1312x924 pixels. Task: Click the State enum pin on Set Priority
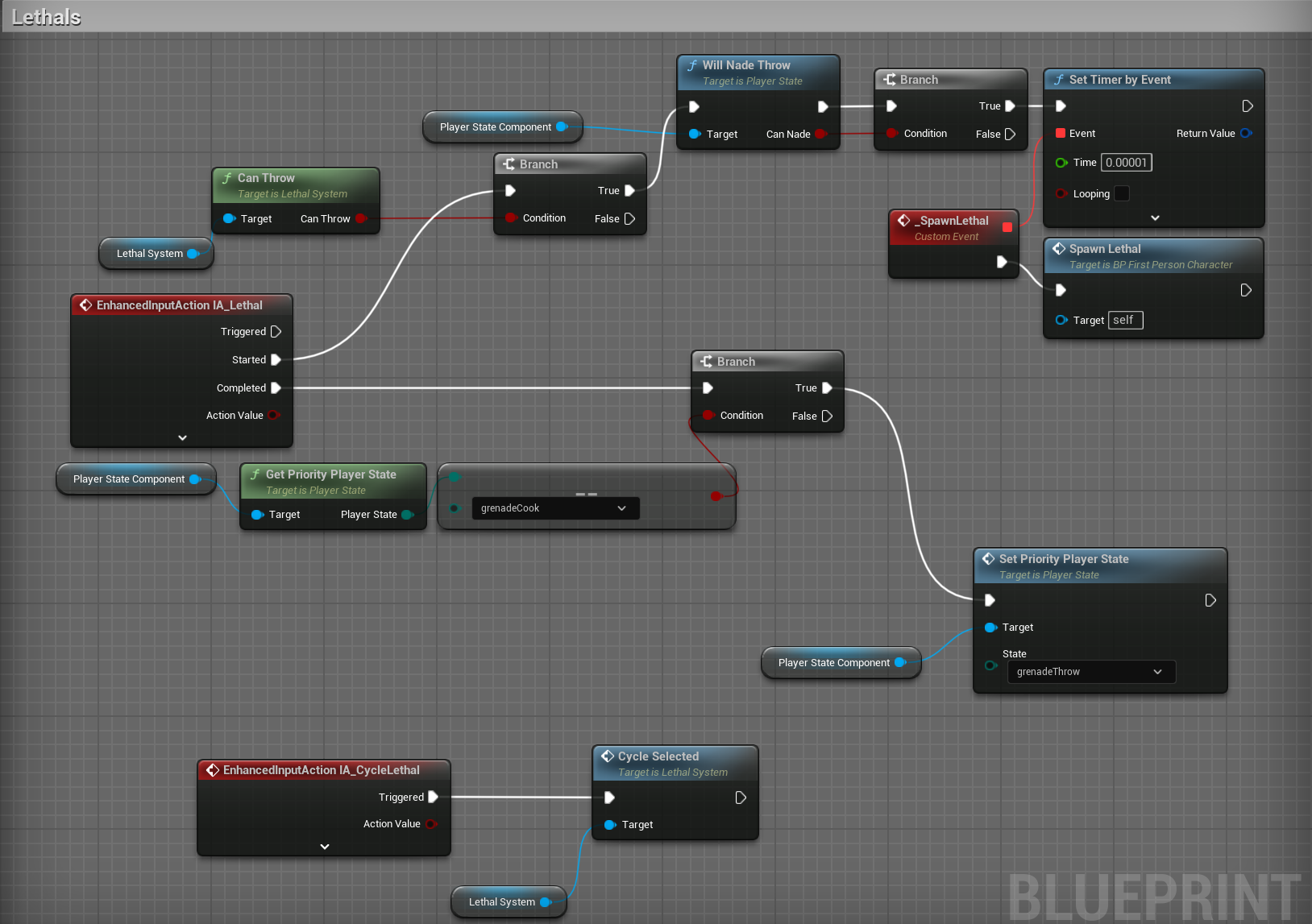990,665
